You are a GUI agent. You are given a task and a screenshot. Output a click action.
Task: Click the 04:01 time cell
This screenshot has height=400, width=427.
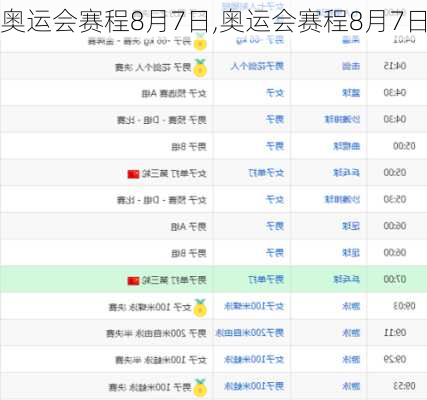[404, 40]
